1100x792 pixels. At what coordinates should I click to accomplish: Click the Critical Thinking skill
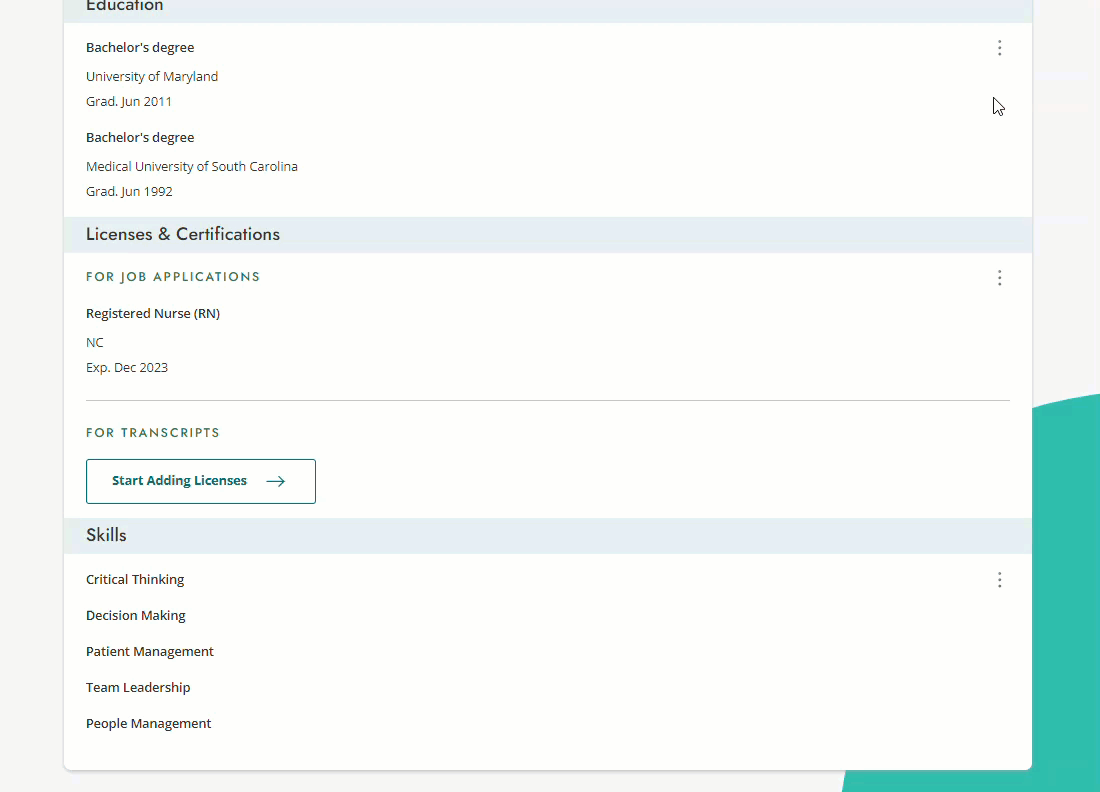(x=135, y=579)
